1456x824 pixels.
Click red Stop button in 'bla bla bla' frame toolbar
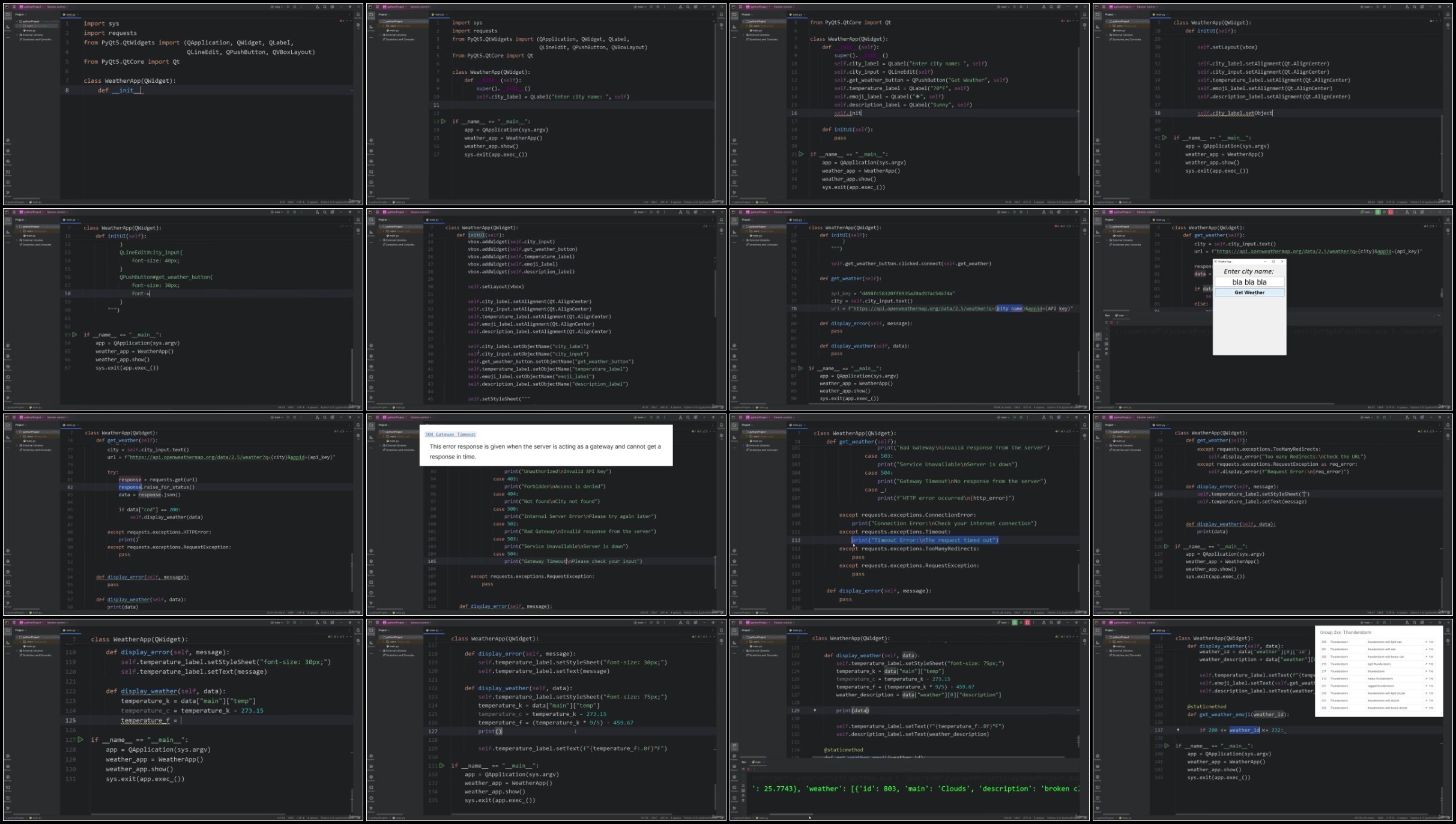click(1391, 212)
